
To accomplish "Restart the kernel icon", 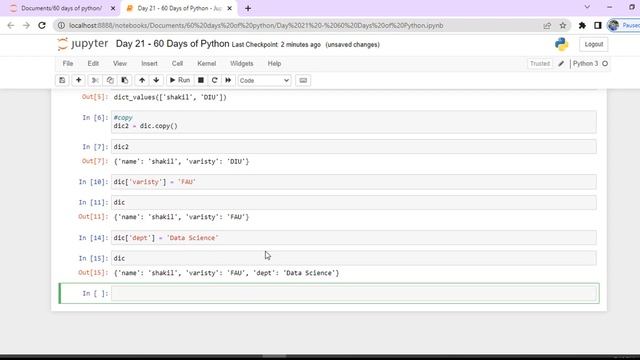I will click(x=214, y=80).
